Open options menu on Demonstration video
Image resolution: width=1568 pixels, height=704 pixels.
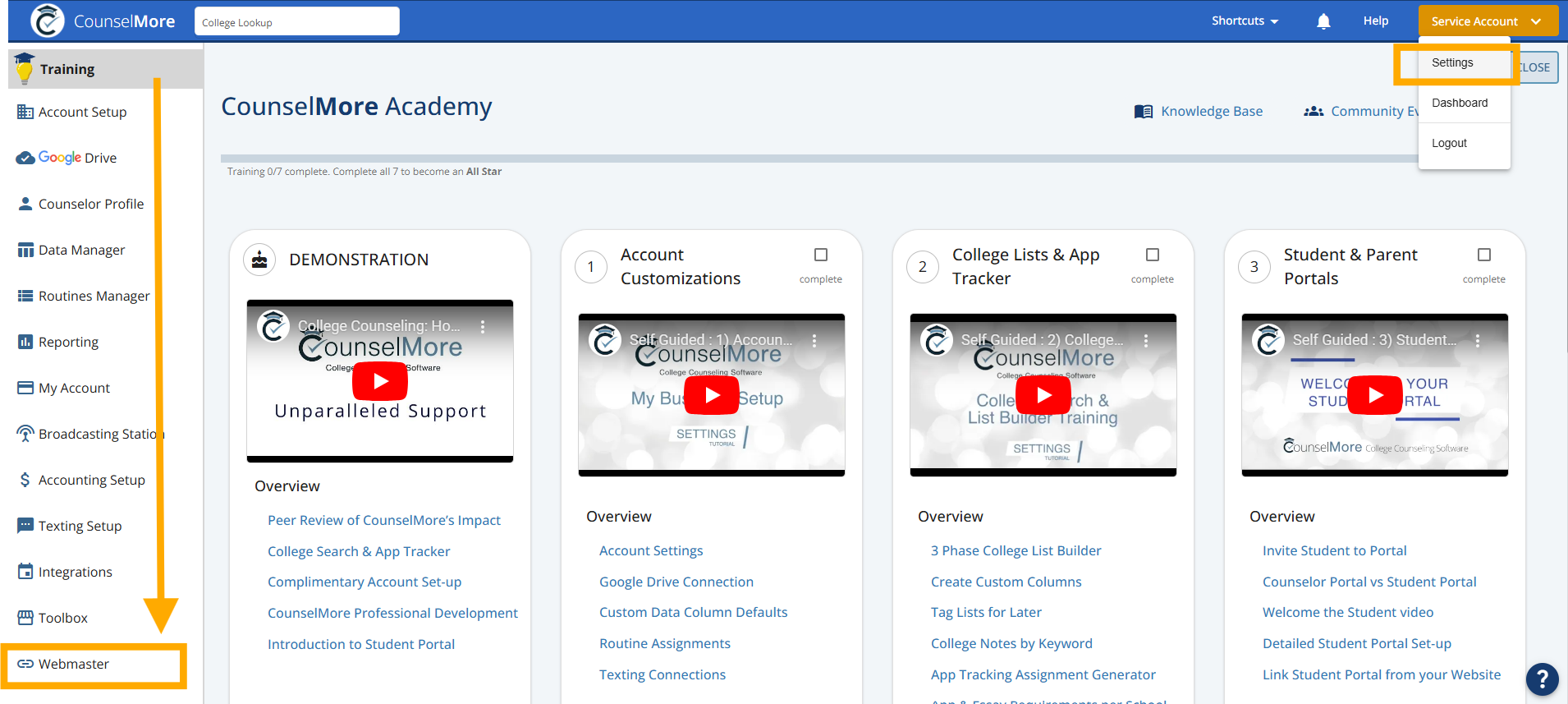483,326
